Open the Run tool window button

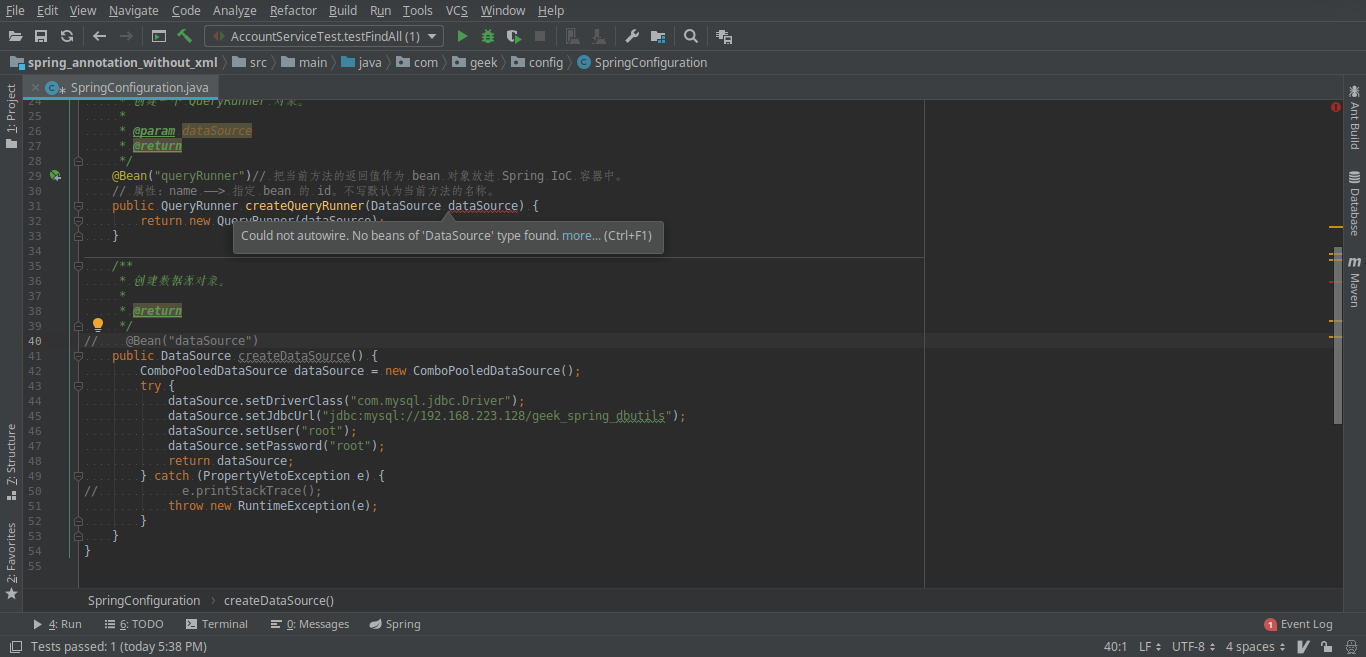[x=57, y=624]
